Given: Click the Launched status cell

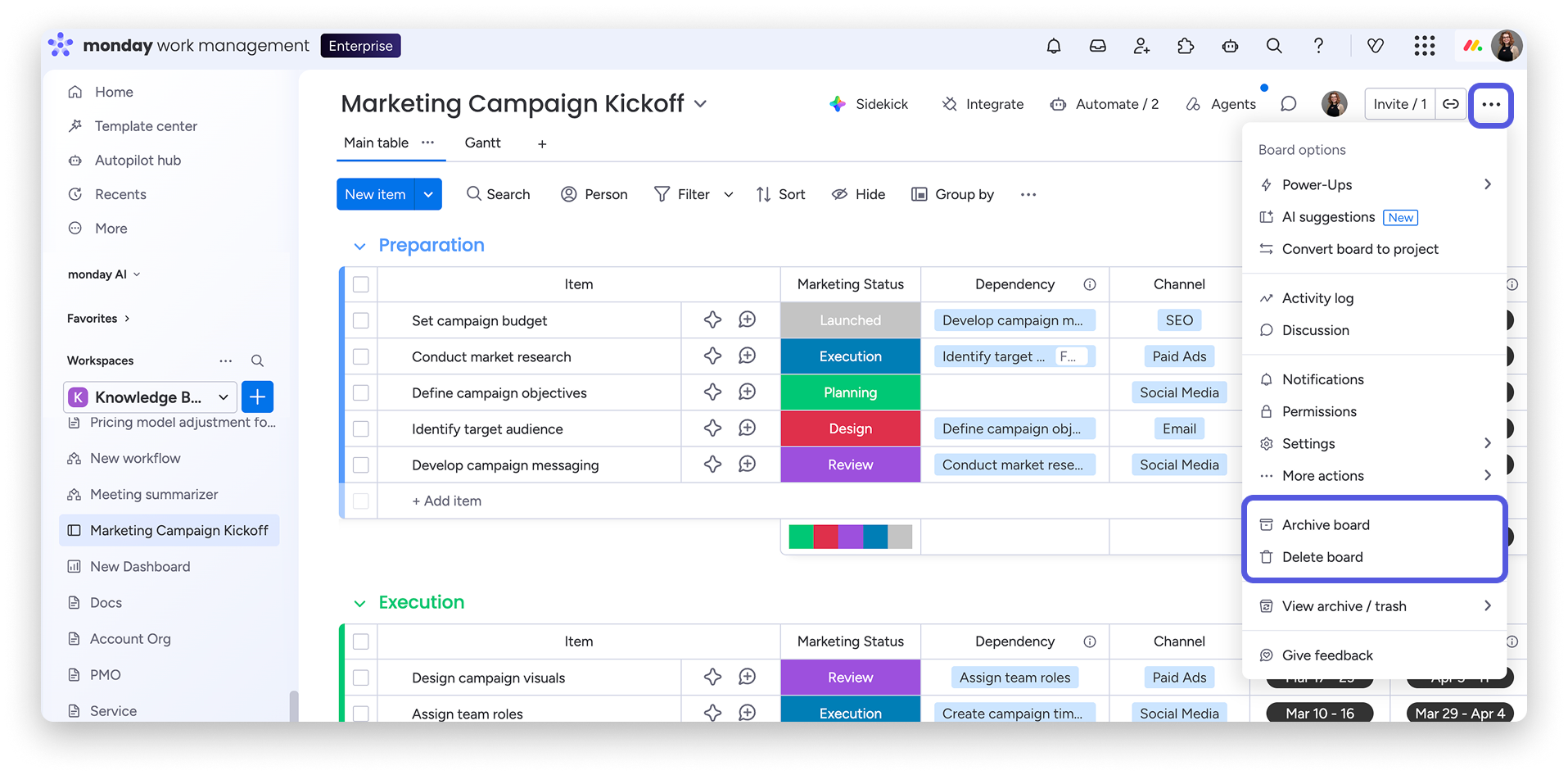Looking at the screenshot, I should 851,320.
